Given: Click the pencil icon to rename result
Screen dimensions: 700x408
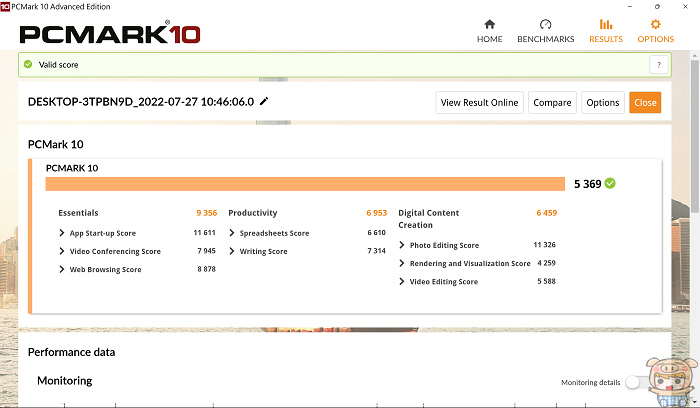Looking at the screenshot, I should click(x=264, y=101).
